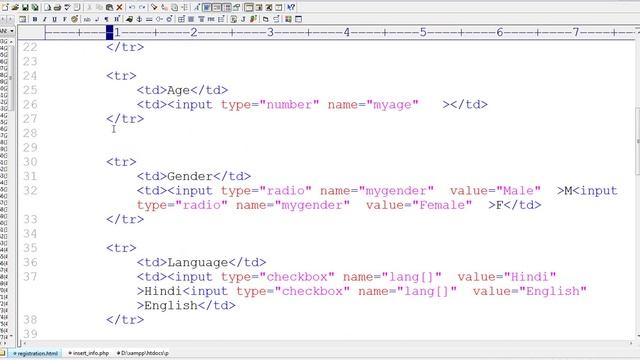This screenshot has width=640, height=360.
Task: Click the J script icon in HTML toolbar
Action: point(243,19)
